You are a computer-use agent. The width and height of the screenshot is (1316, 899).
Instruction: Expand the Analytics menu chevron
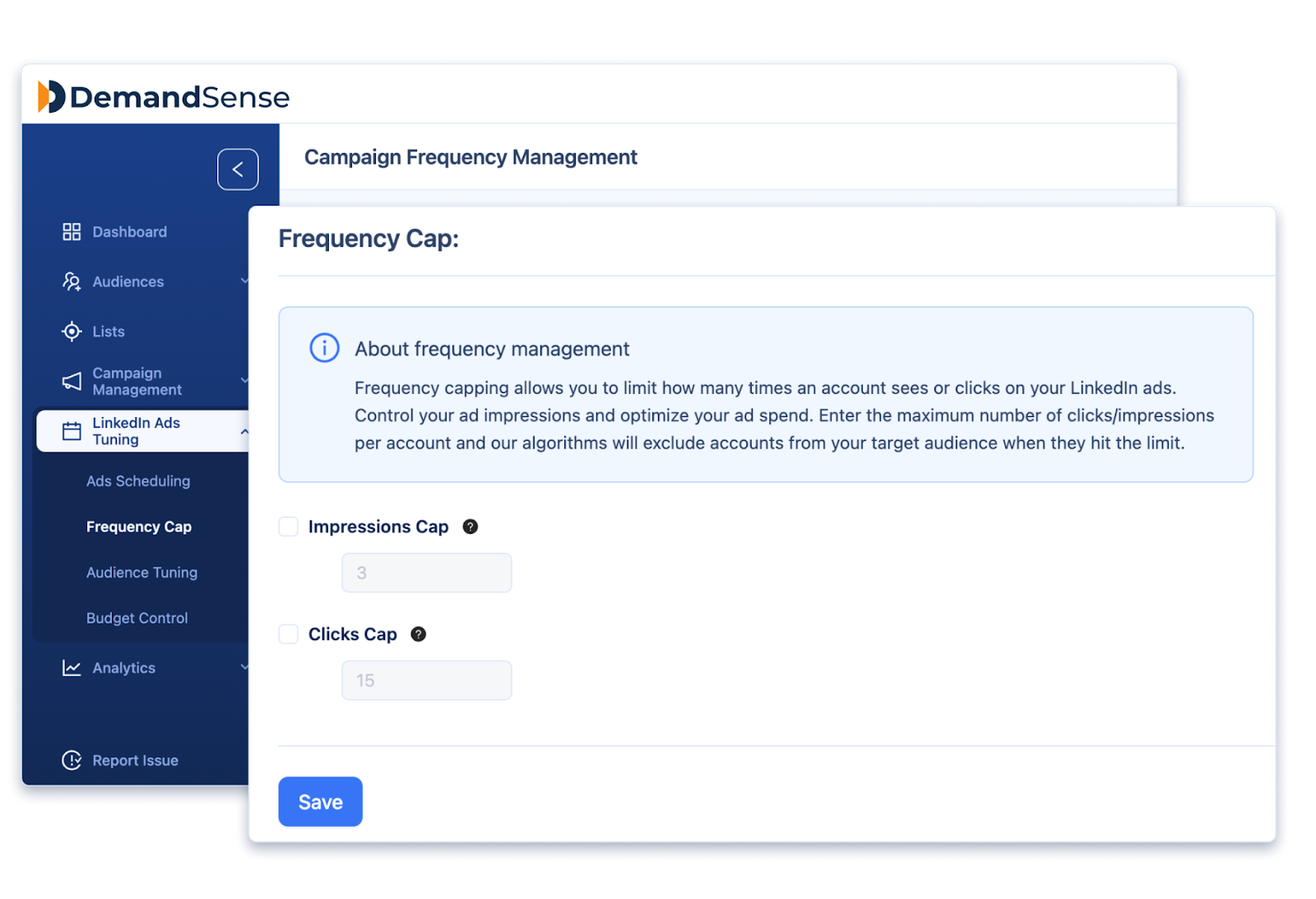(x=244, y=667)
